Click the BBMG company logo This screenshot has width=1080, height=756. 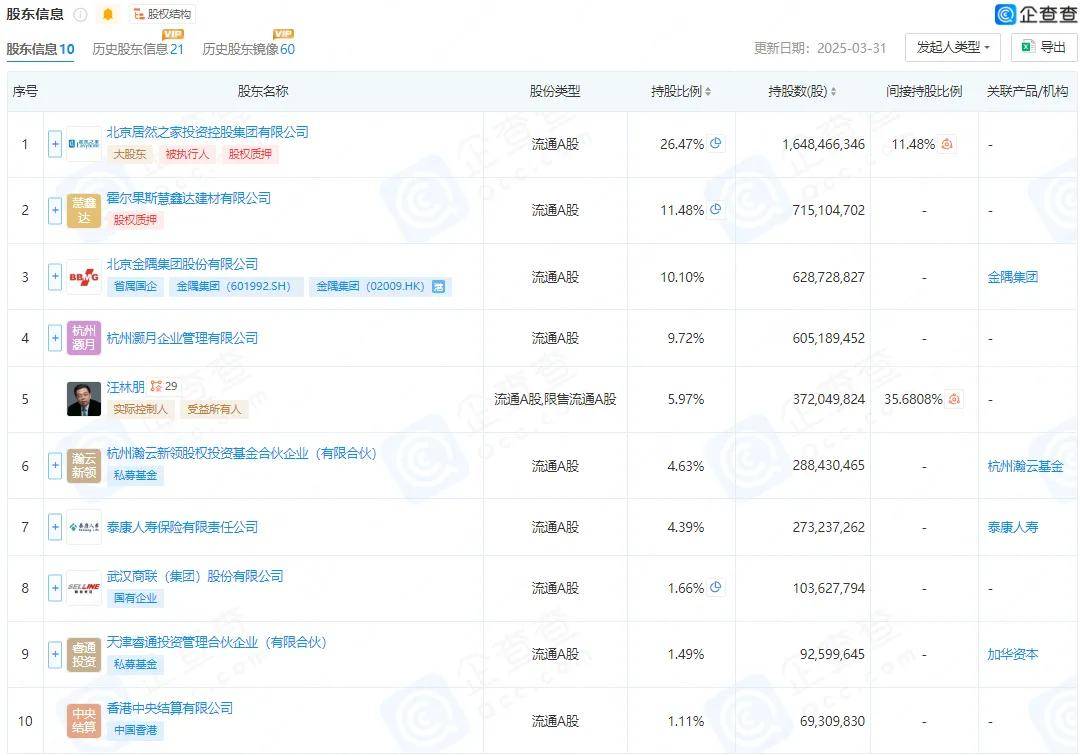(84, 277)
